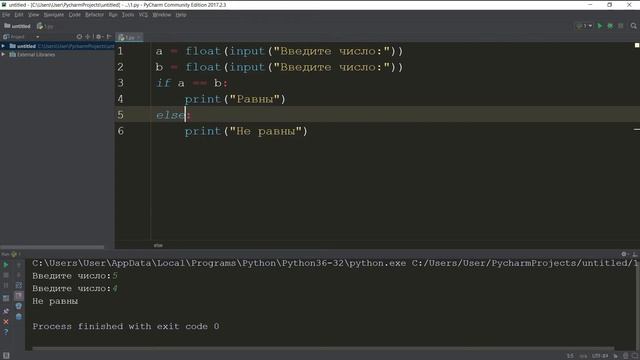The image size is (640, 360).
Task: Close the 1.py editor tab
Action: [139, 37]
